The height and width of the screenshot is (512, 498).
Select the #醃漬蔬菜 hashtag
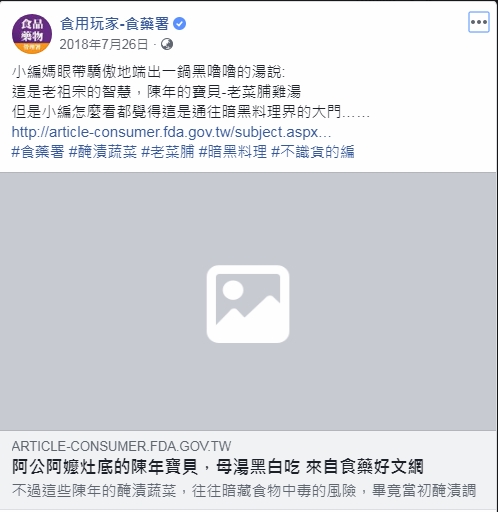(x=103, y=152)
